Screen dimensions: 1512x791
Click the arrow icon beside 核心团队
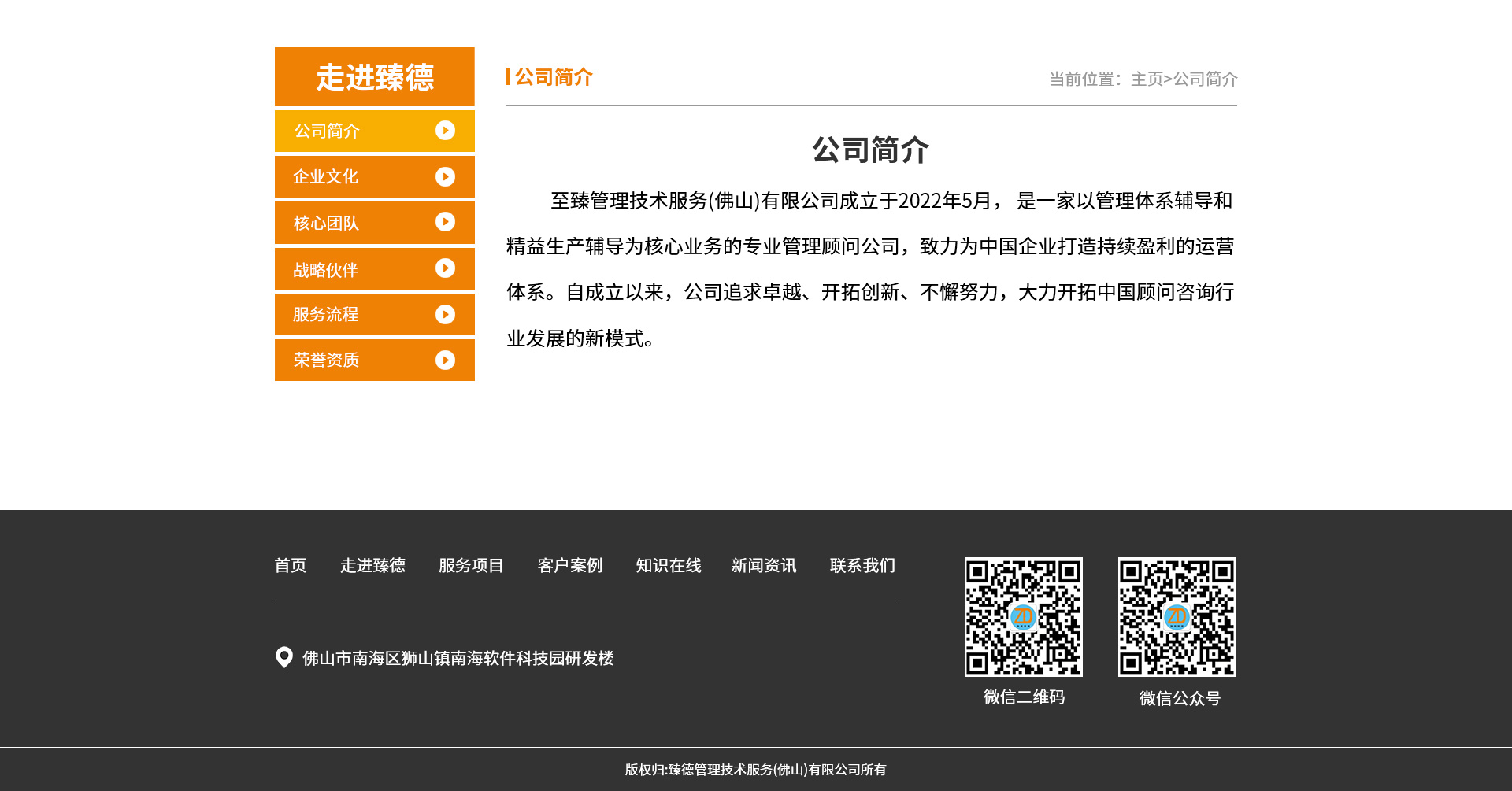coord(445,222)
